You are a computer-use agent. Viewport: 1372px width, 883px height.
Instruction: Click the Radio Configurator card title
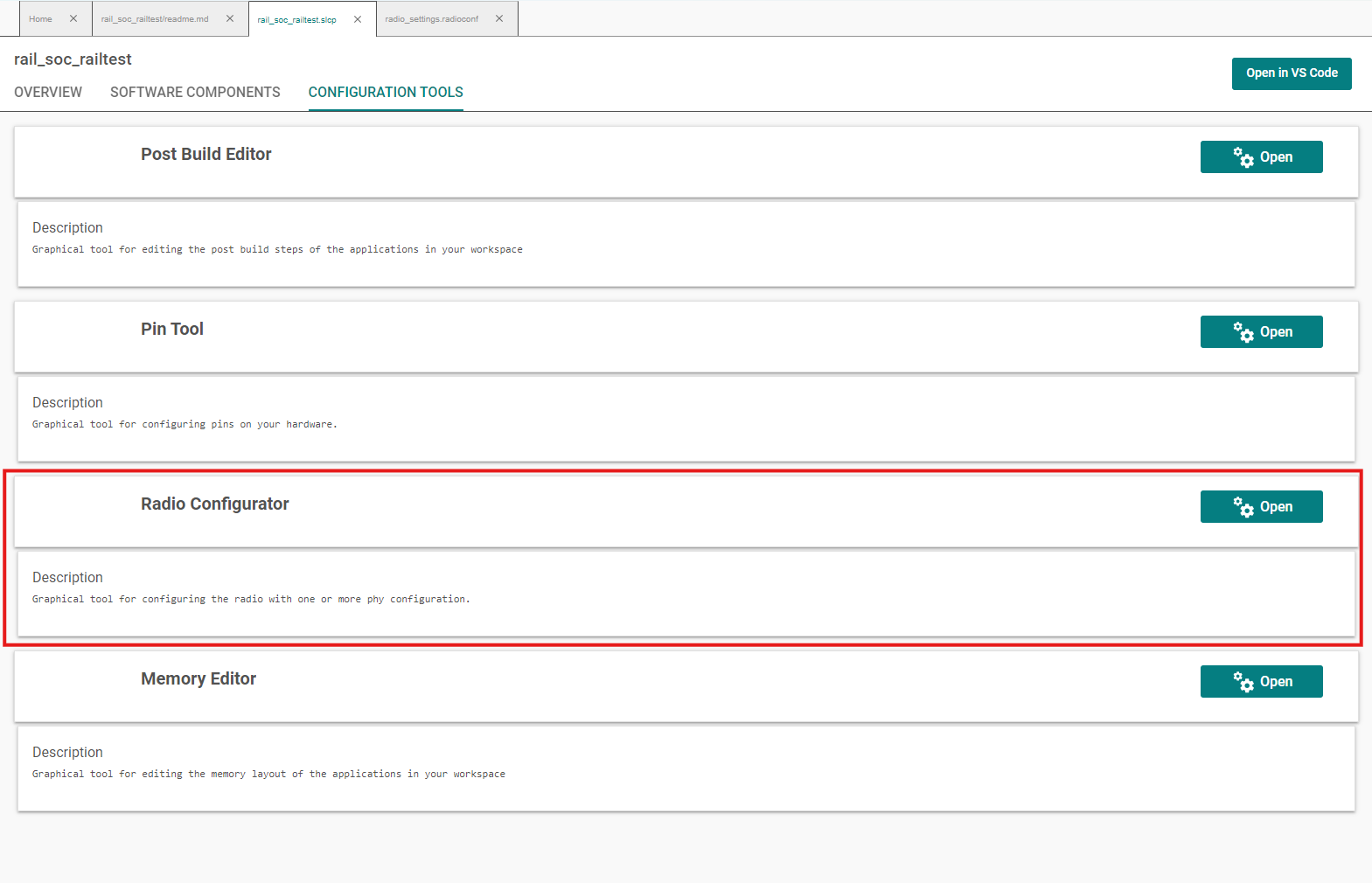tap(215, 504)
